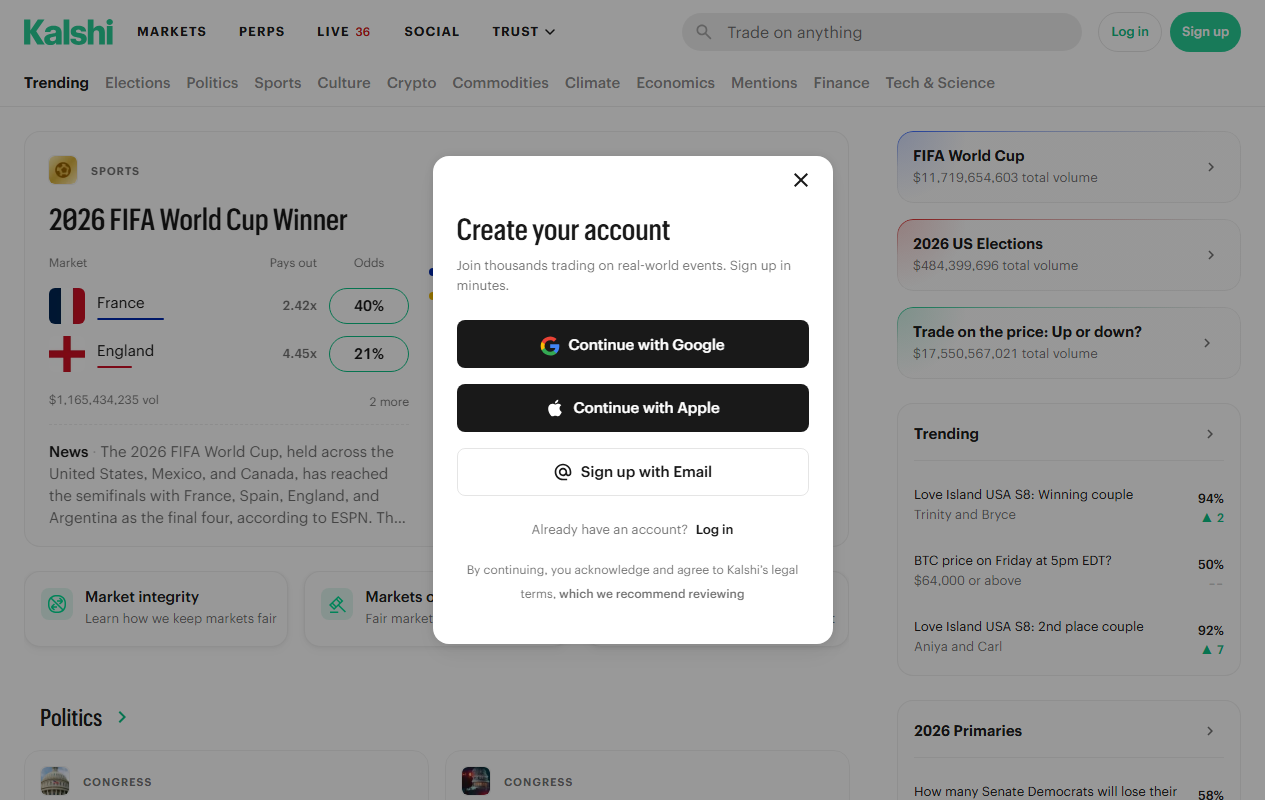Switch to the Crypto category tab
The height and width of the screenshot is (800, 1280).
(411, 83)
